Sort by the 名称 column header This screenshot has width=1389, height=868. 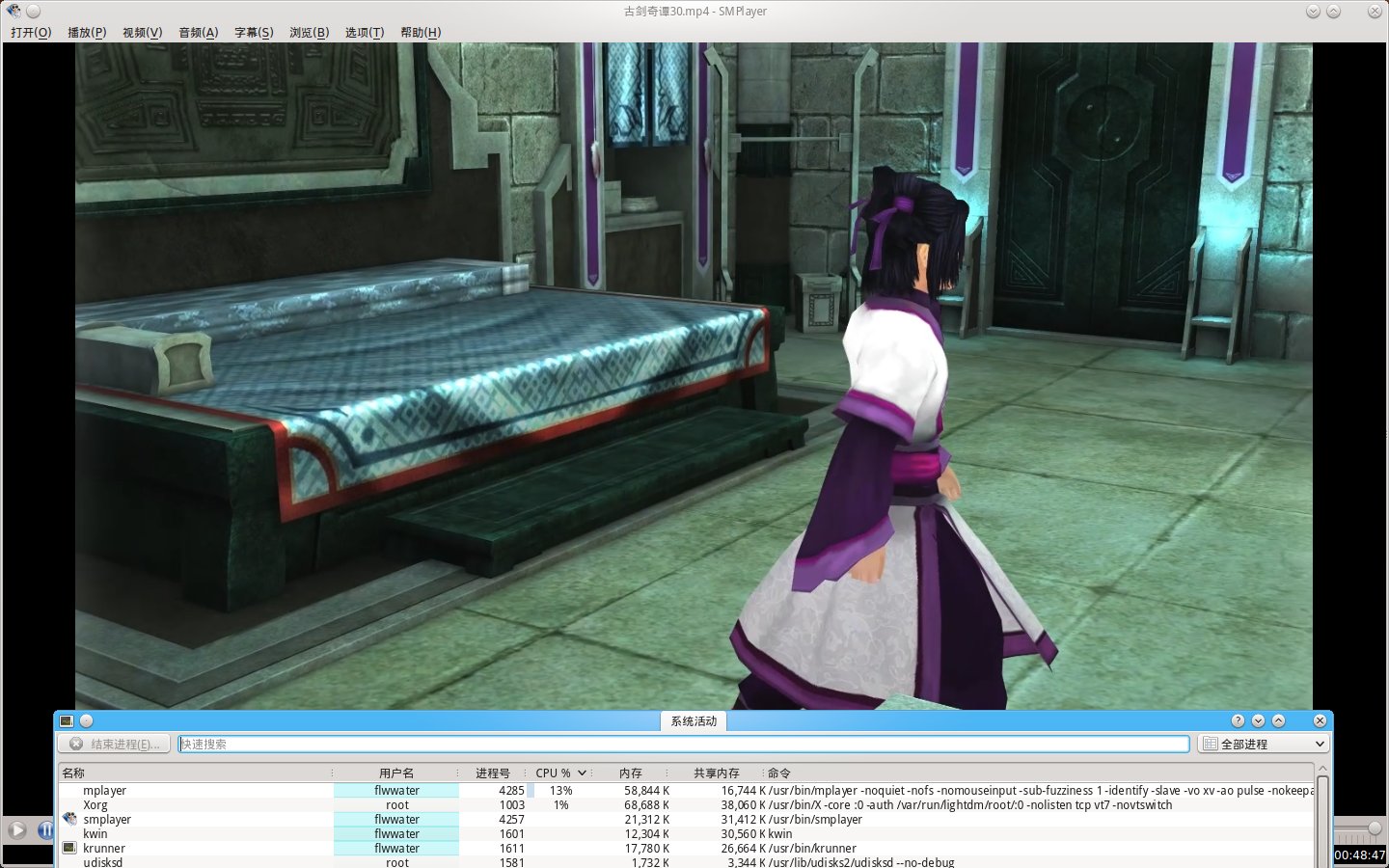[x=195, y=773]
